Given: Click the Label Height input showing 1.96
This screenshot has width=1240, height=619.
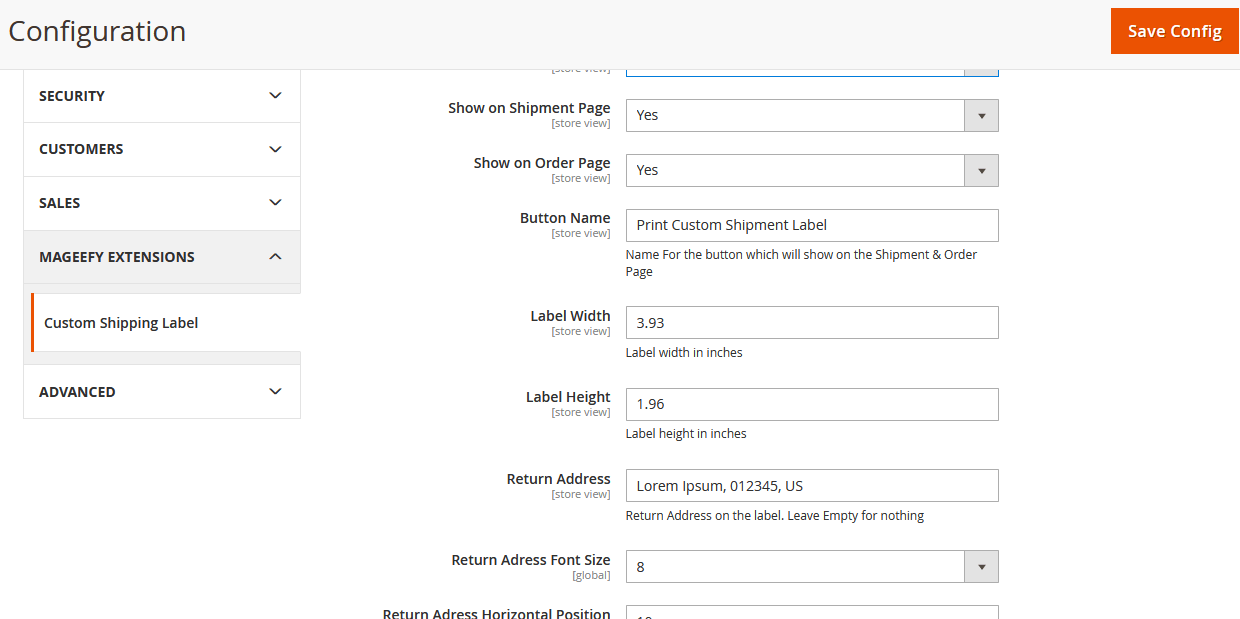Looking at the screenshot, I should click(811, 404).
